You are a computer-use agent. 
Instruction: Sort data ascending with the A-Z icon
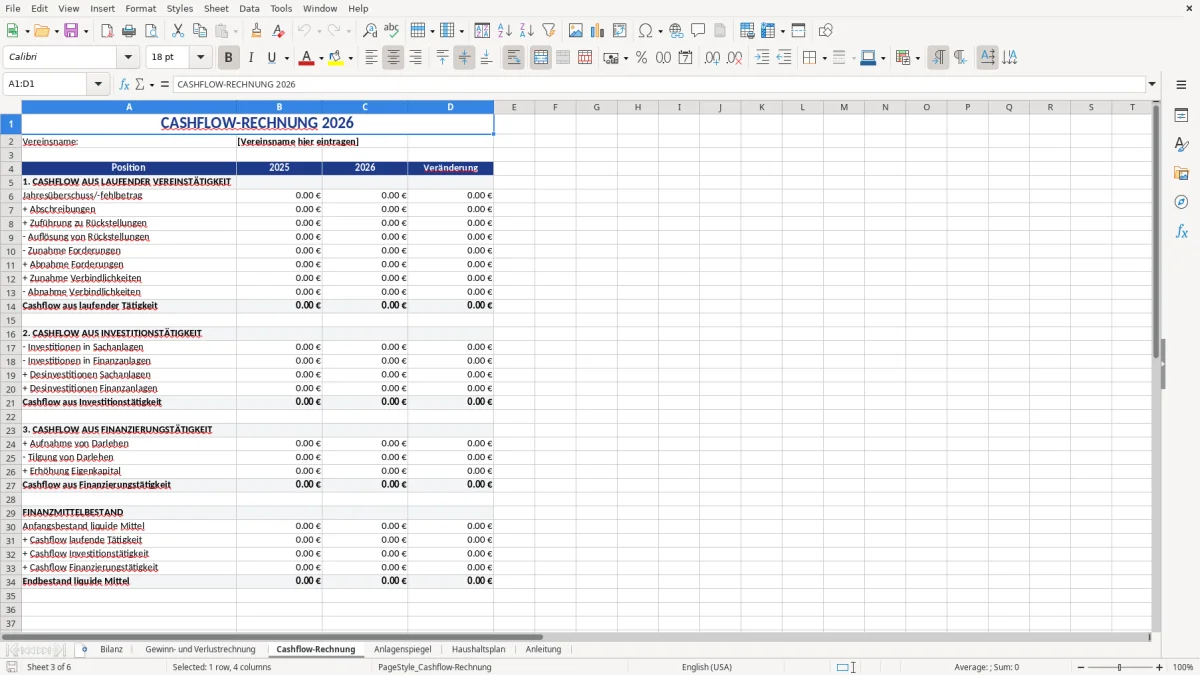(x=505, y=30)
